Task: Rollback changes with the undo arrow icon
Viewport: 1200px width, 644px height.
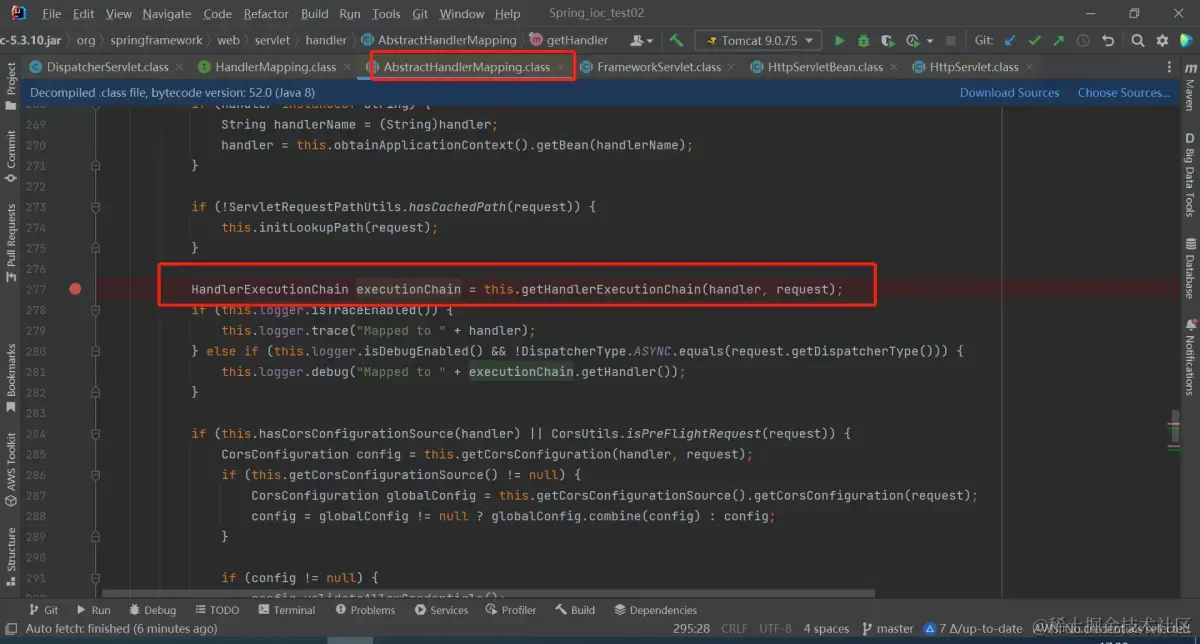Action: click(1107, 41)
